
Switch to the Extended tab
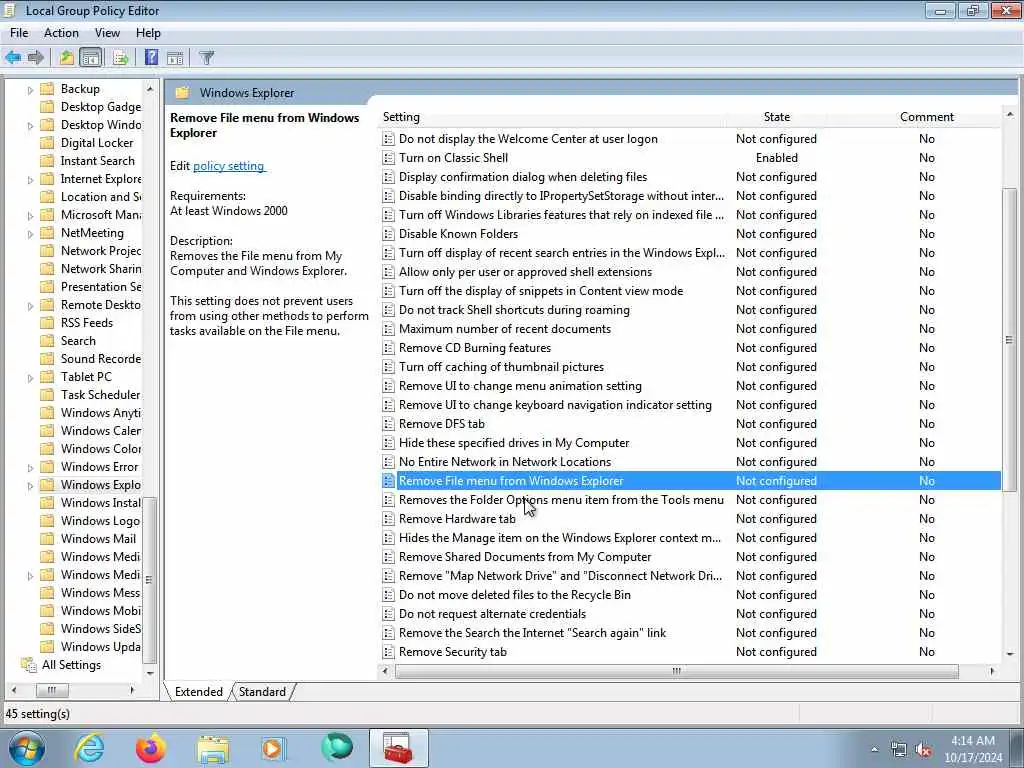coord(199,692)
